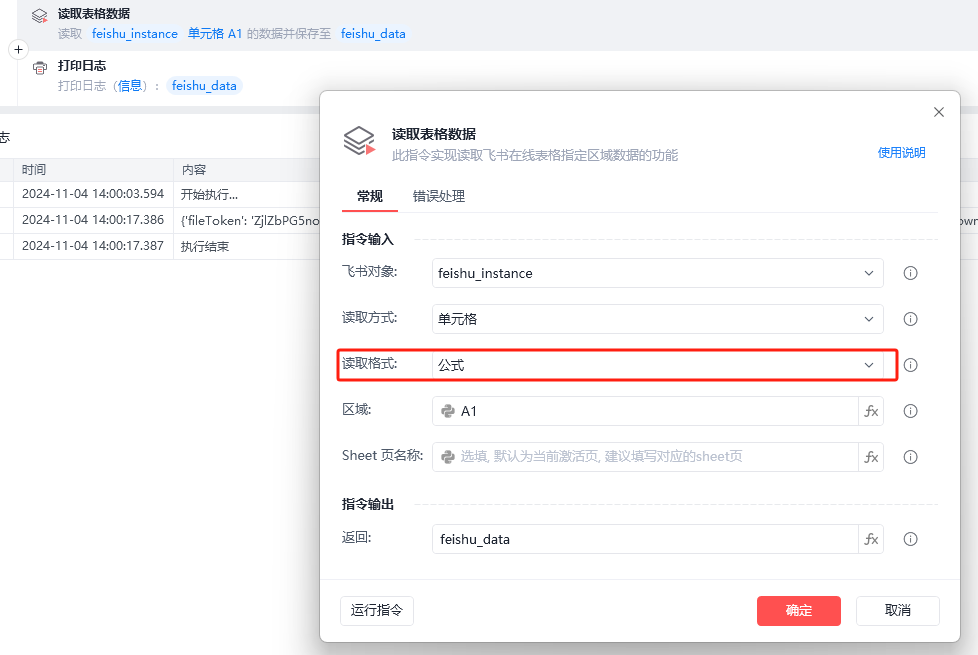Select the 常规 tab

(x=369, y=196)
